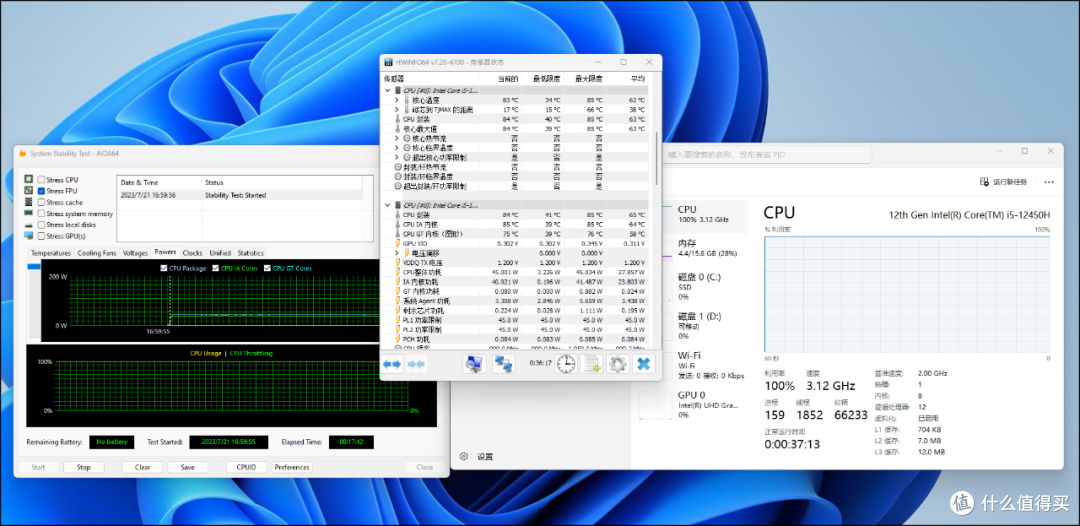The height and width of the screenshot is (526, 1080).
Task: Open Task Manager more options (...) icon
Action: pos(1049,182)
